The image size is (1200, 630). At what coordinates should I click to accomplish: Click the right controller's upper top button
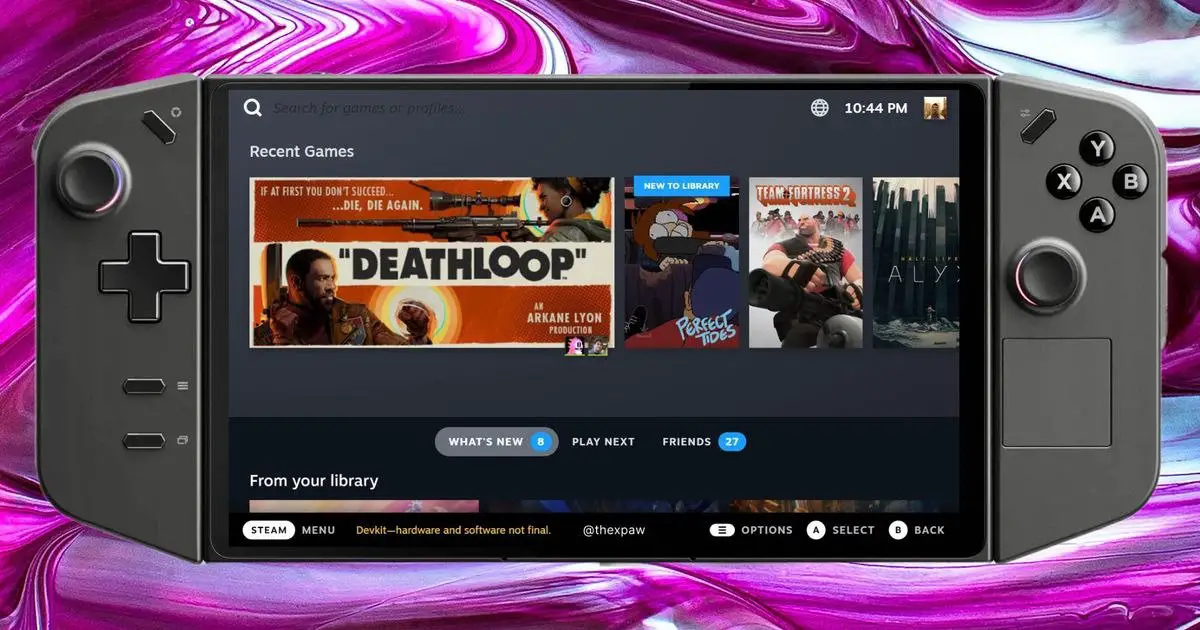click(1037, 125)
